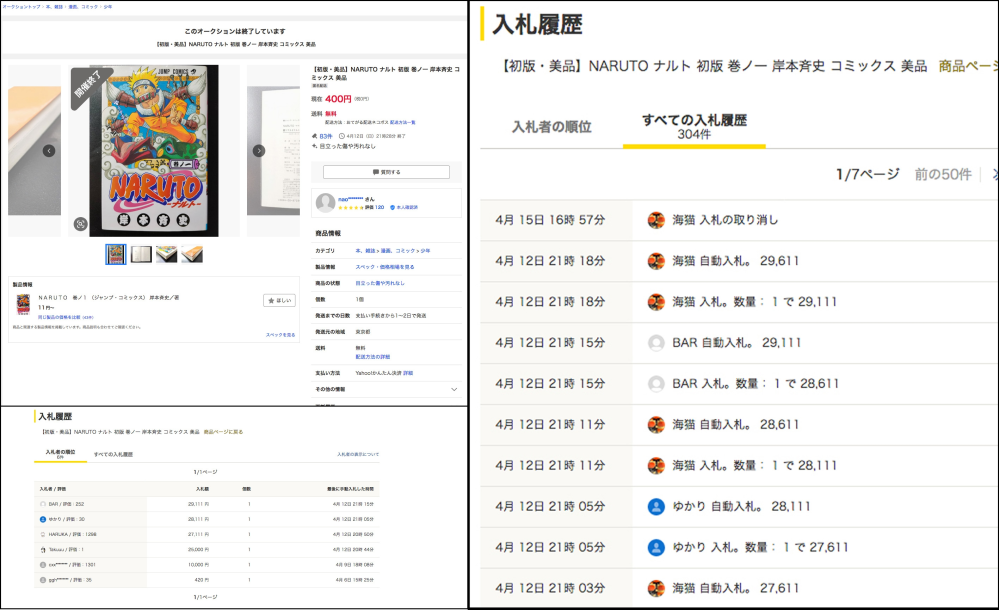Click 前の50件 pagination link
999x610 pixels.
[x=943, y=174]
